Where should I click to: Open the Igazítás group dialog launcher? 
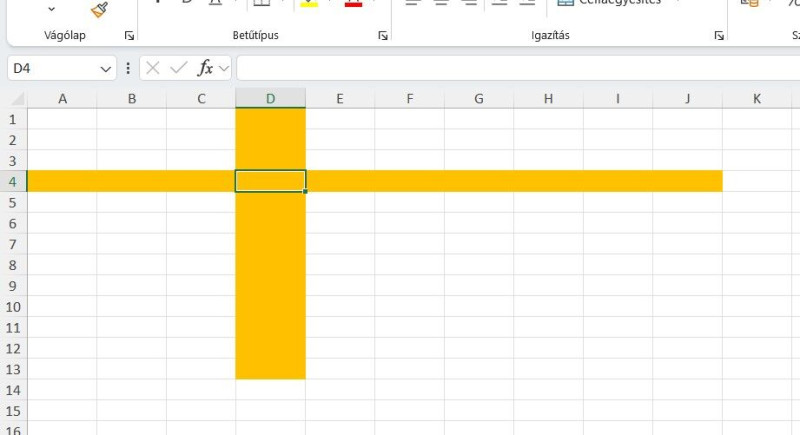719,35
